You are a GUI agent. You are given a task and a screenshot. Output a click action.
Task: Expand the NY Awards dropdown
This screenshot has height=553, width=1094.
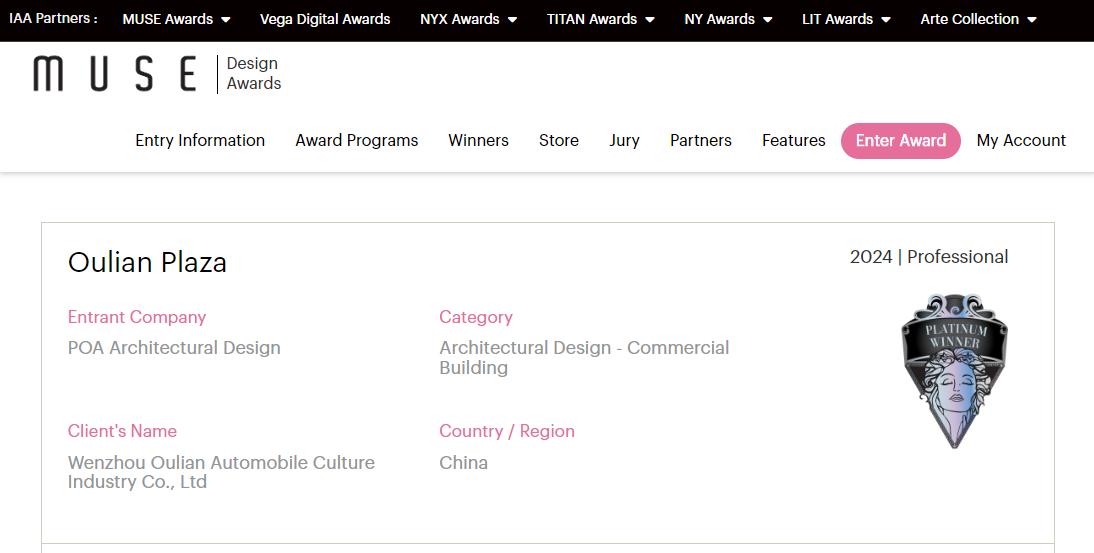(x=728, y=20)
